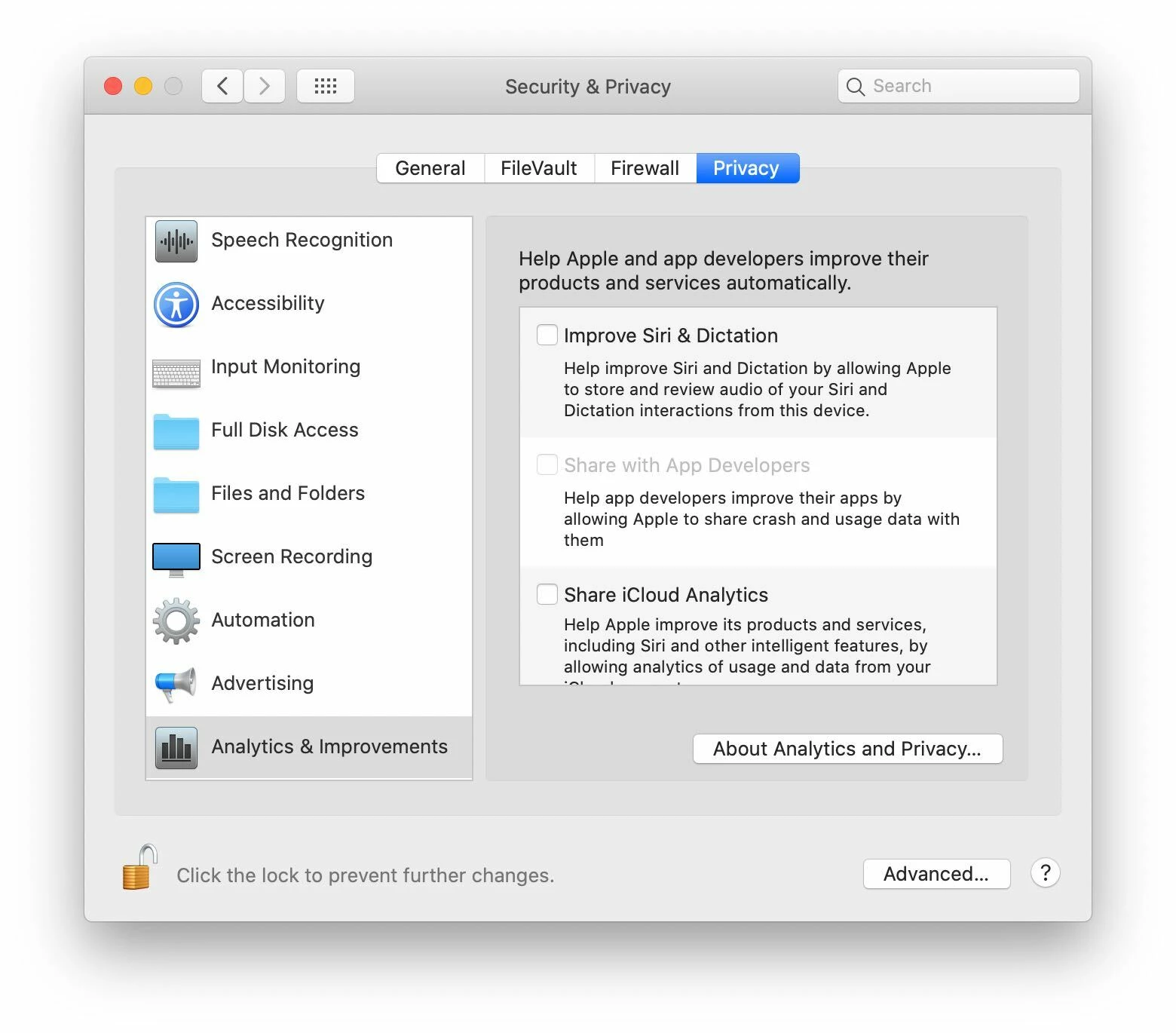Click the Input Monitoring keyboard icon

click(x=176, y=373)
